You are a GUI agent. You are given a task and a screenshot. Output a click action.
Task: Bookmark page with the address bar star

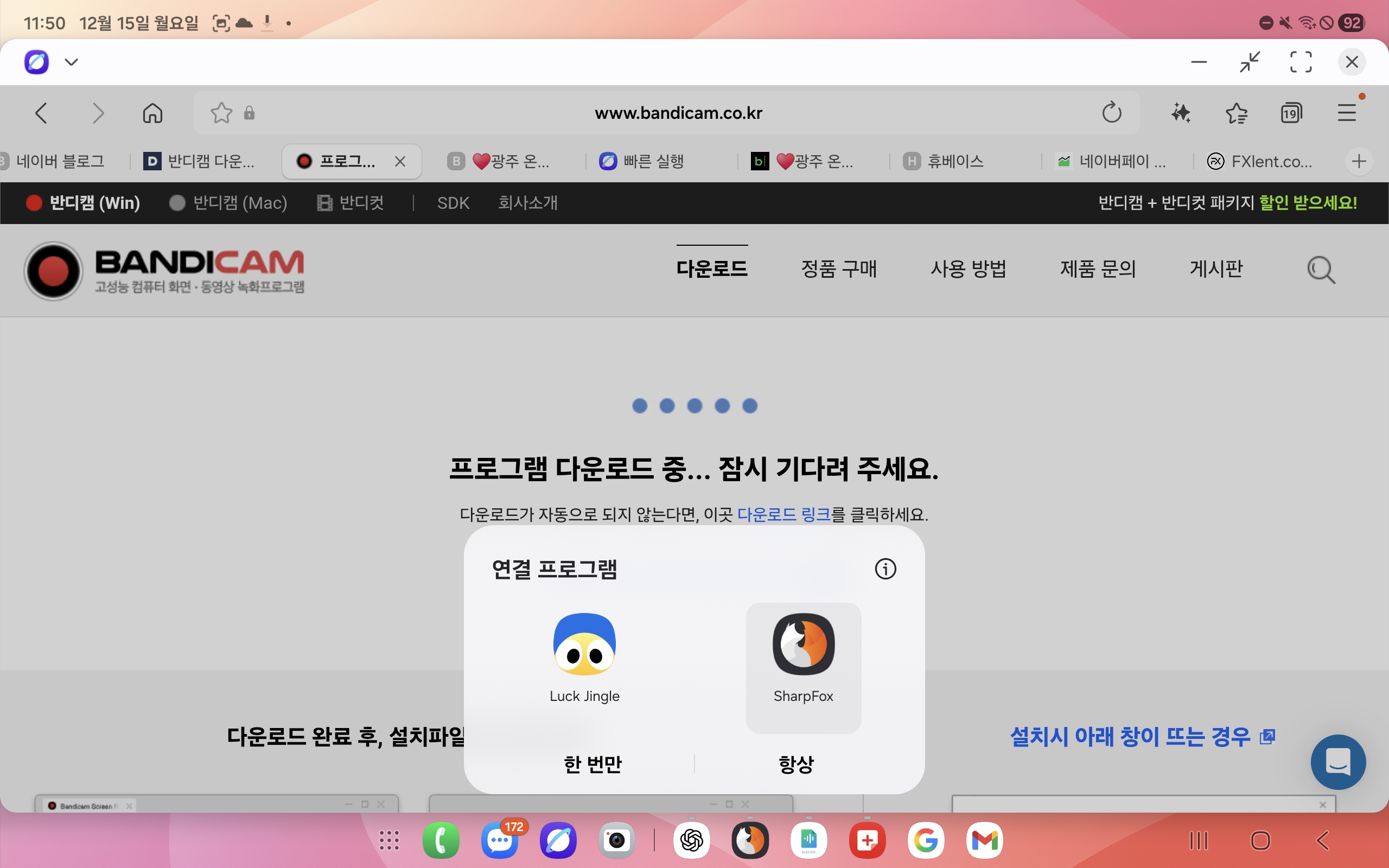click(221, 113)
